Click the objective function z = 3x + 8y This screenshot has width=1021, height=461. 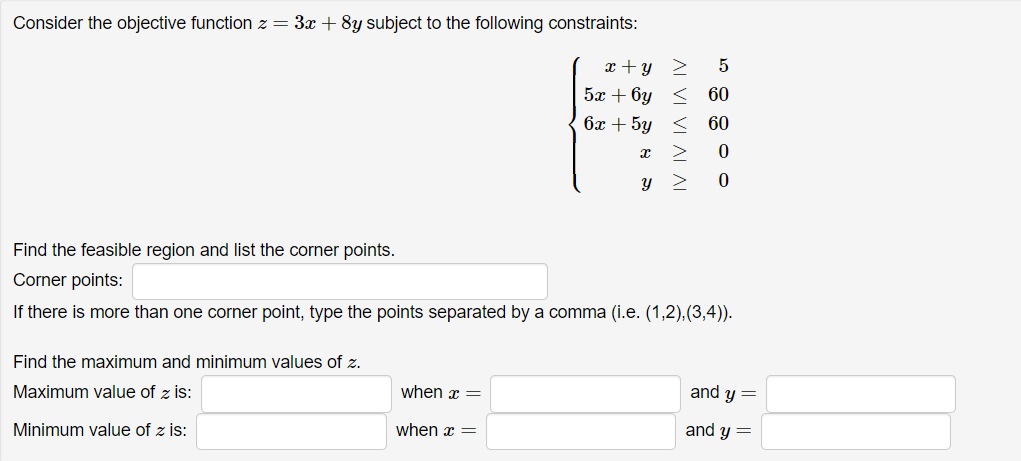pyautogui.click(x=310, y=24)
